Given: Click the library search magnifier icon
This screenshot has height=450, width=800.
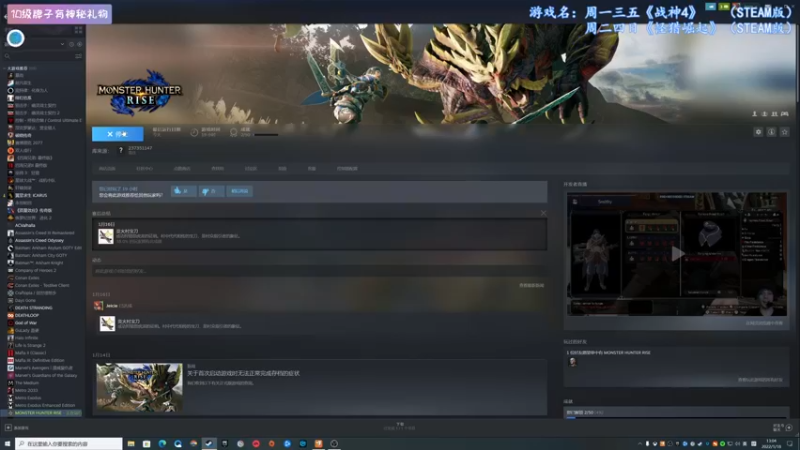Looking at the screenshot, I should [7, 56].
